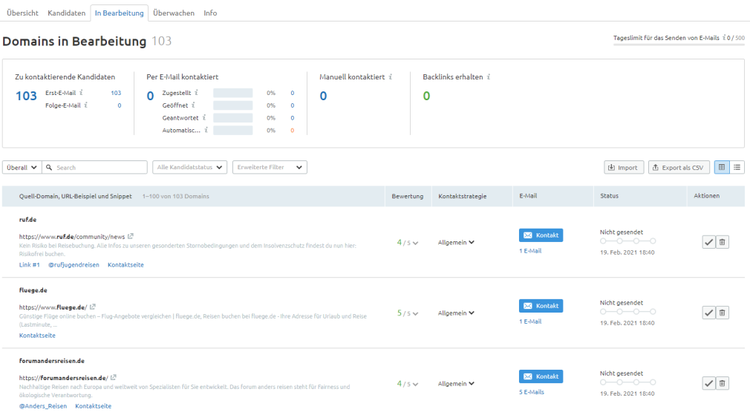This screenshot has width=750, height=418.
Task: Click forumandersreisen.de status progress tracker
Action: pos(628,382)
